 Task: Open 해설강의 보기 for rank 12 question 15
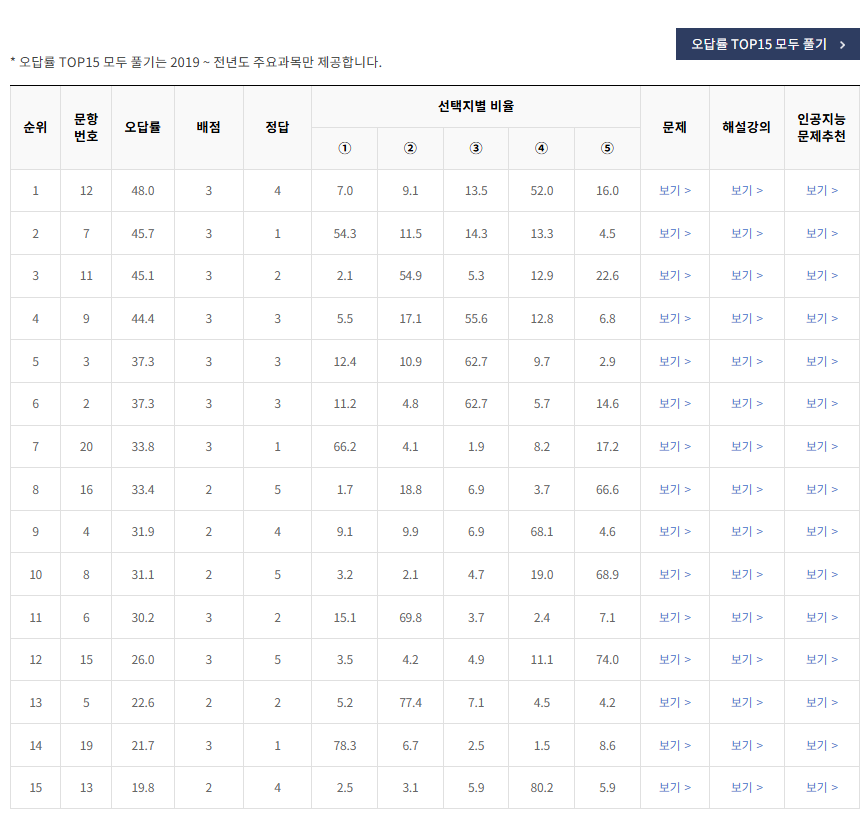point(747,660)
